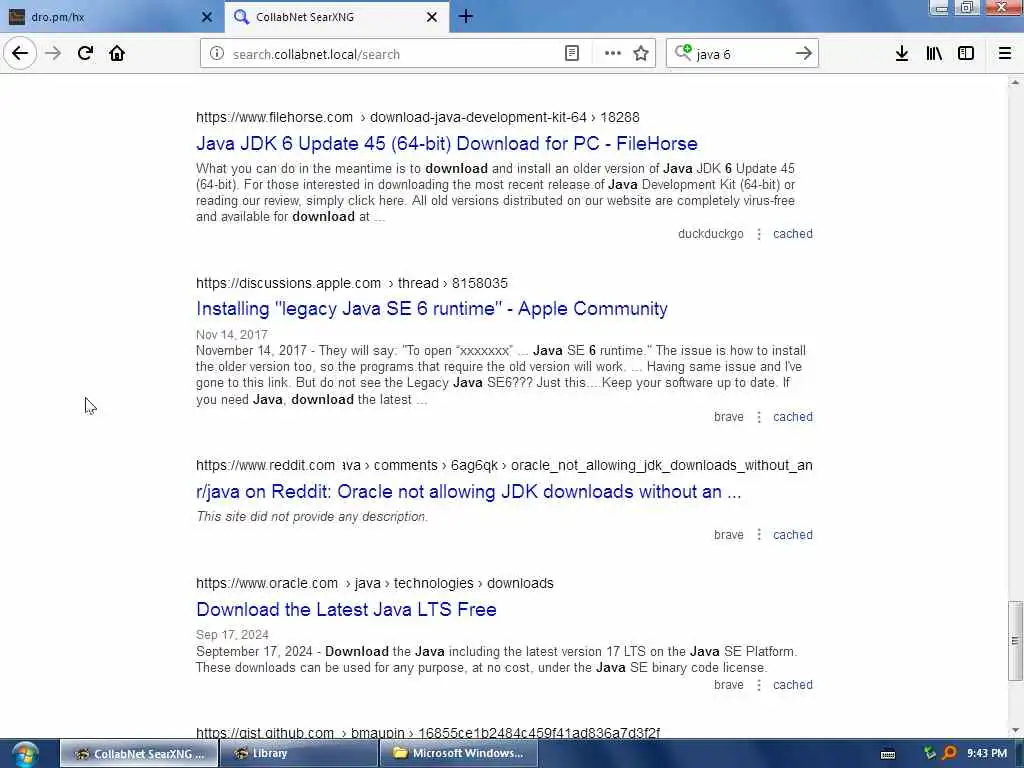Image resolution: width=1024 pixels, height=768 pixels.
Task: Go back to the previous page
Action: tap(20, 54)
